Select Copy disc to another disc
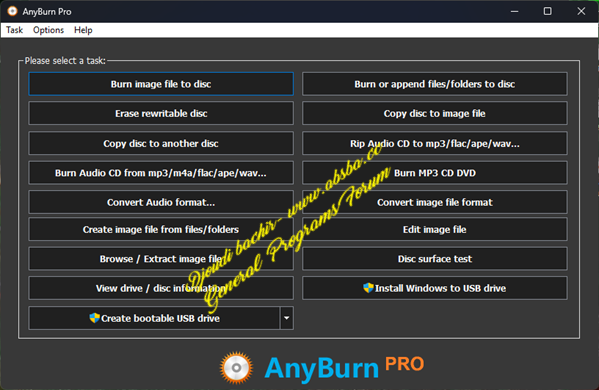Viewport: 599px width, 390px height. (x=161, y=143)
